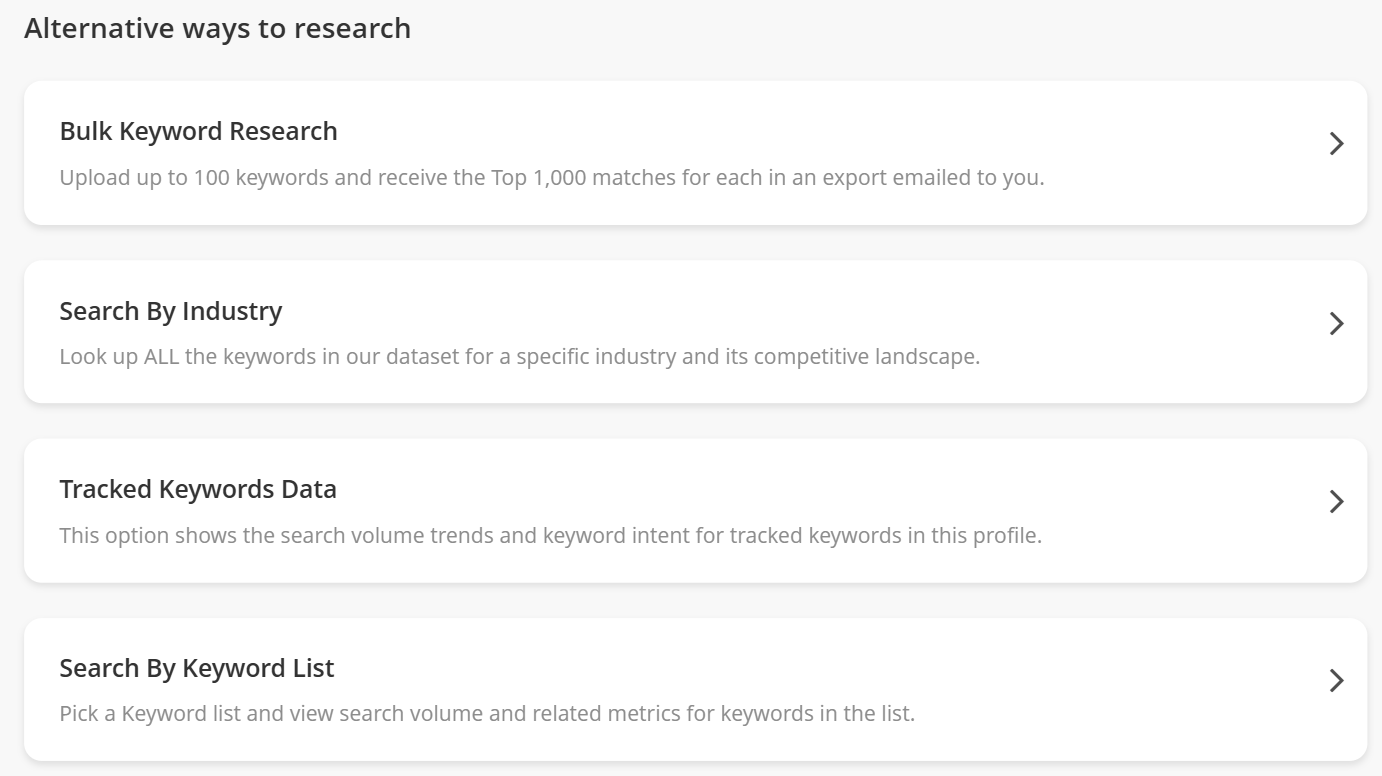Click the 'Alternative ways to research' heading
This screenshot has height=776, width=1382.
tap(217, 28)
